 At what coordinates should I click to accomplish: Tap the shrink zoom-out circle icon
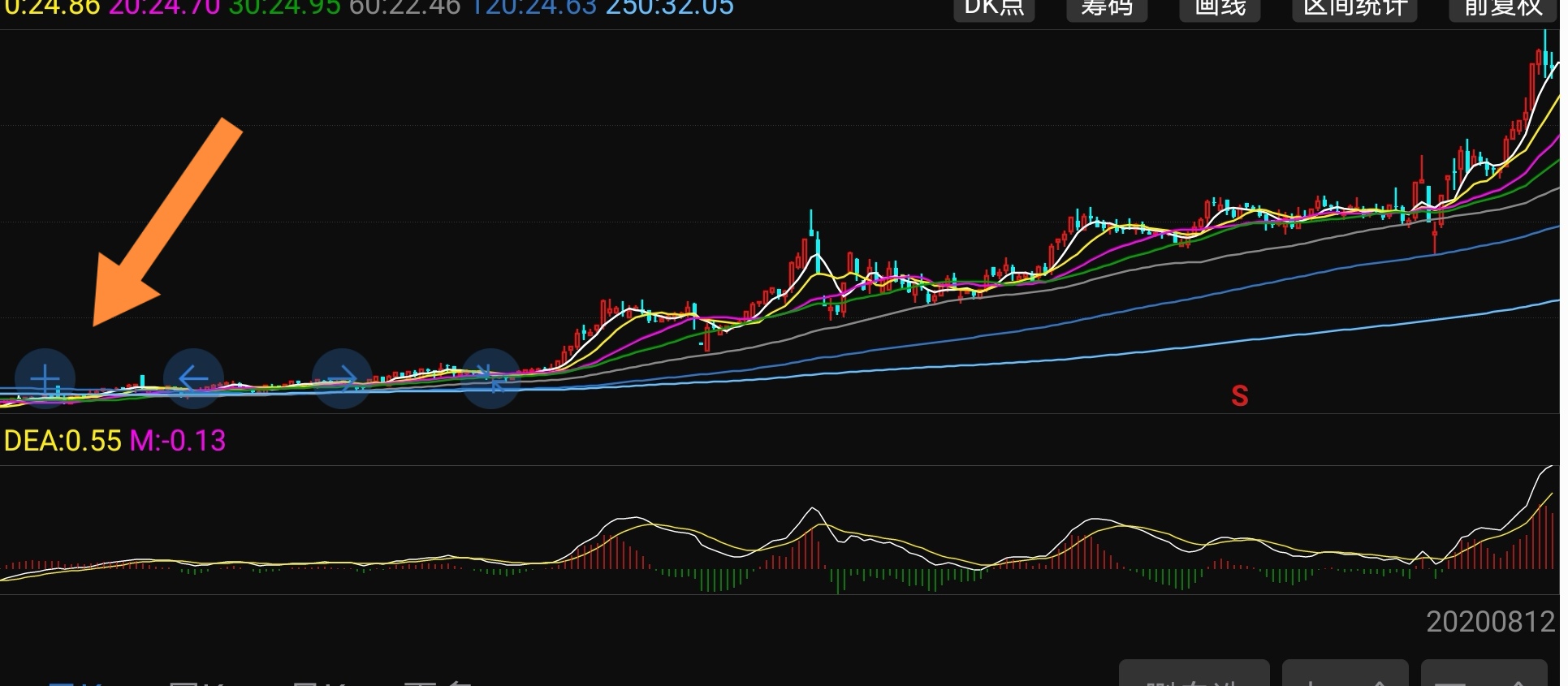click(490, 378)
